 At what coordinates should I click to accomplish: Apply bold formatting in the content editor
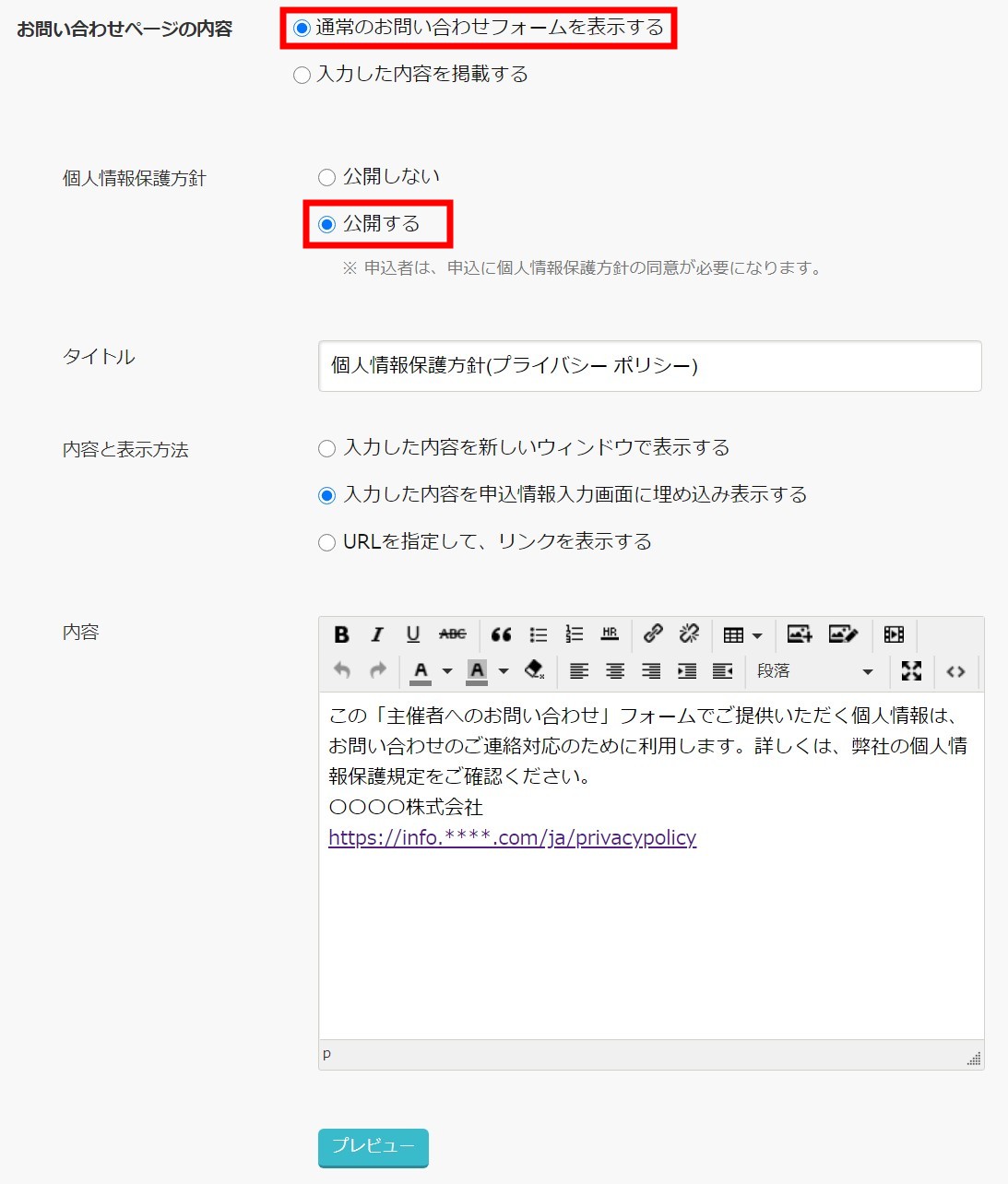point(343,634)
